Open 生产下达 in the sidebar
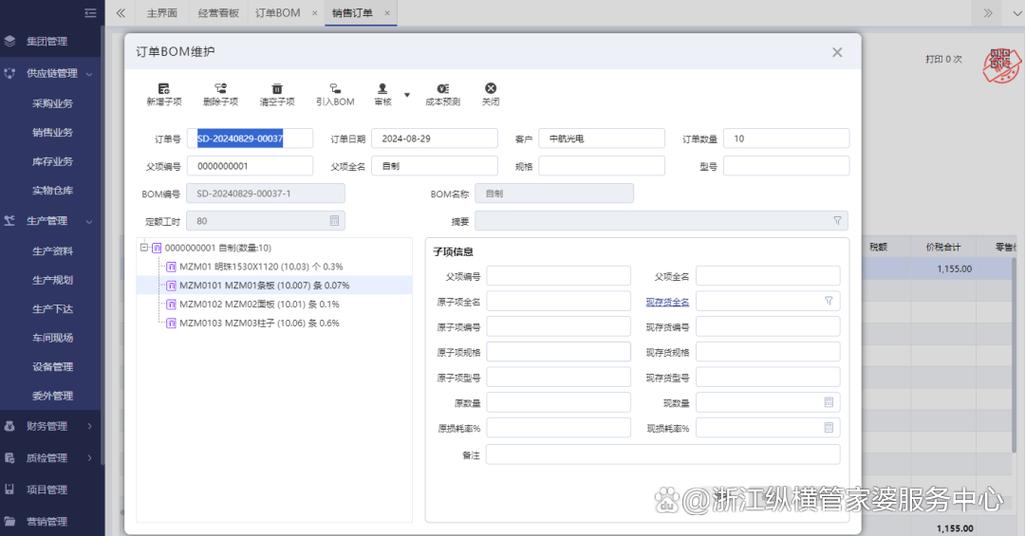Screen dimensions: 1025x536 (x=52, y=309)
